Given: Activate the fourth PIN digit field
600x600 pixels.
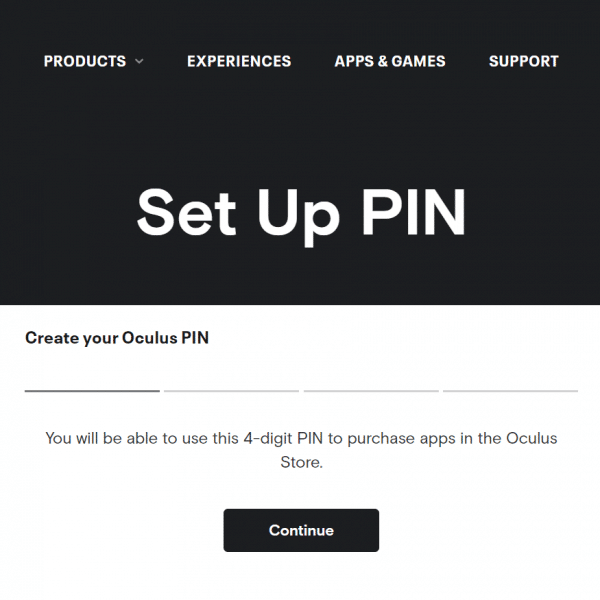Looking at the screenshot, I should click(x=510, y=379).
